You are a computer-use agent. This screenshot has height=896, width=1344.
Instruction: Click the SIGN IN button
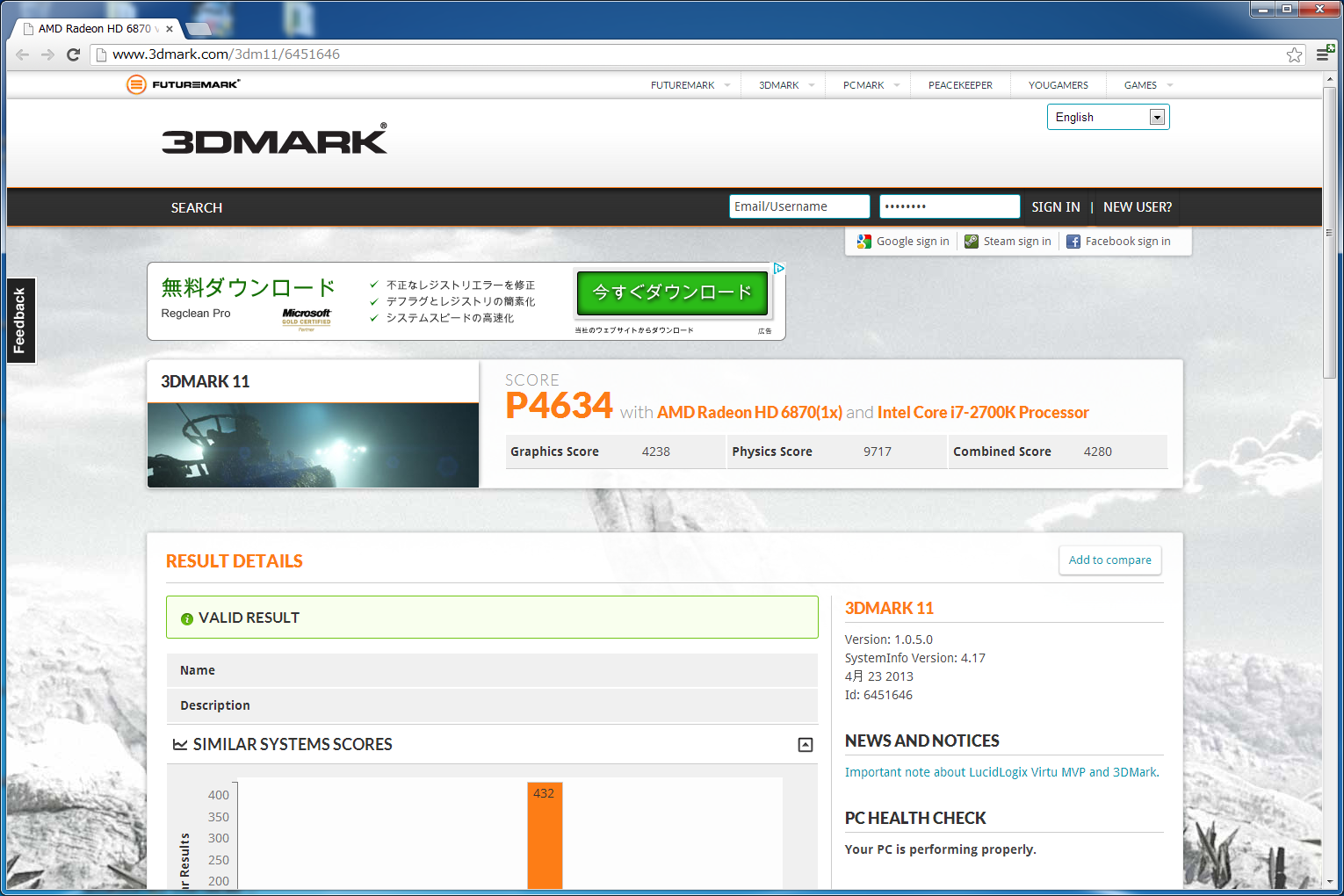coord(1056,207)
